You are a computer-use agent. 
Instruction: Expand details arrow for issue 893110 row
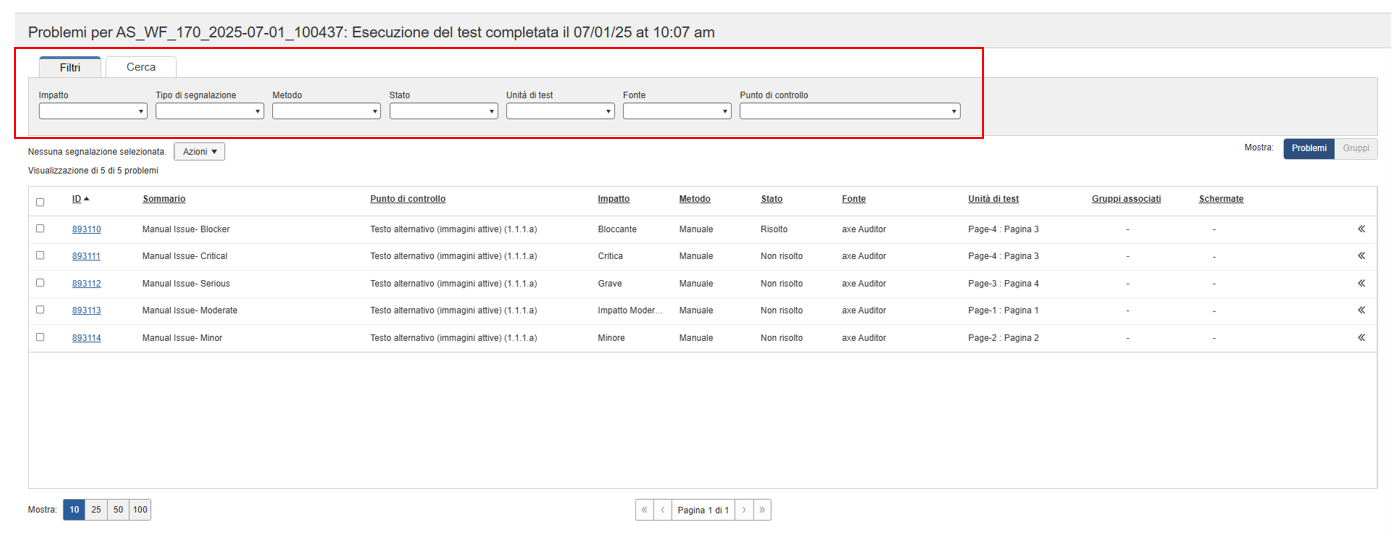1361,229
